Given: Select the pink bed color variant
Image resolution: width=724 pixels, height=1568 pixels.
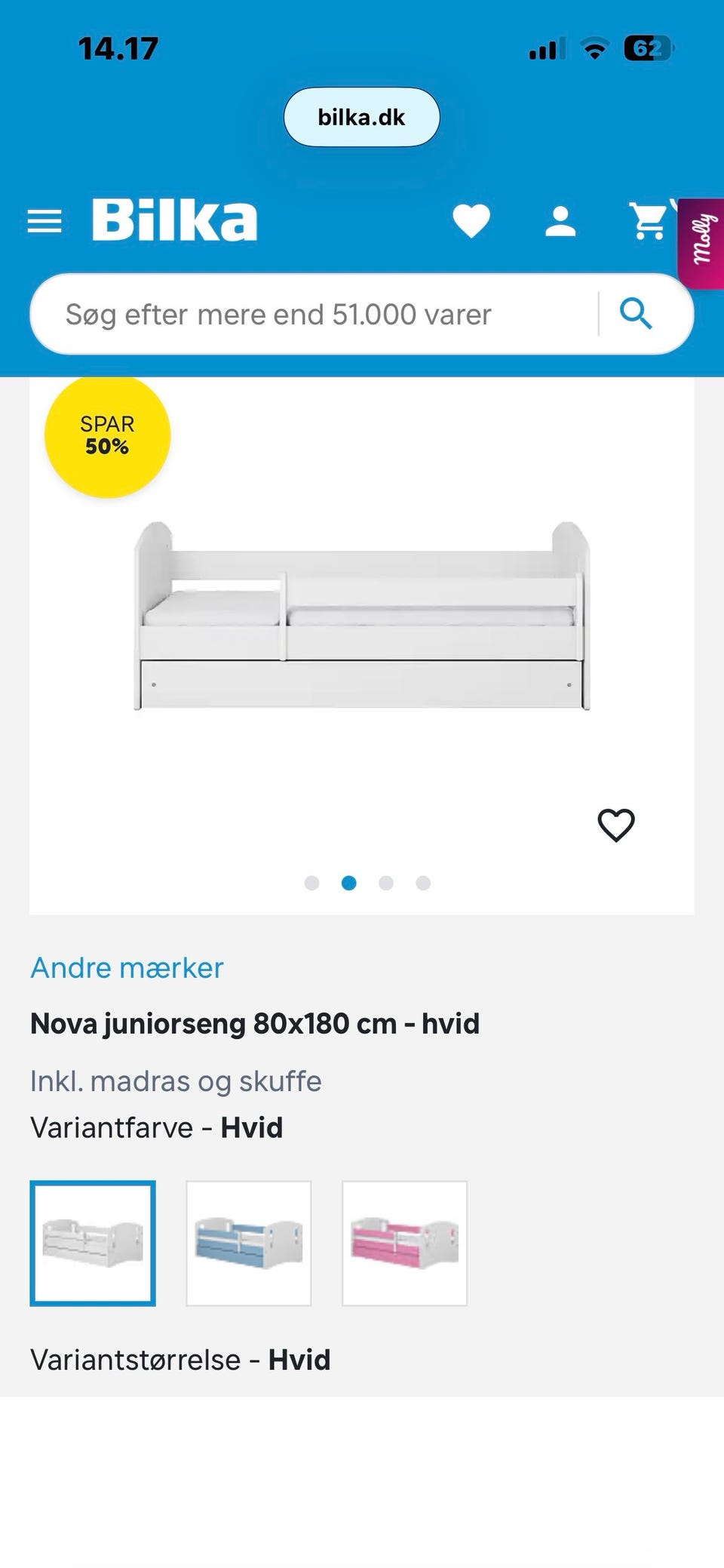Looking at the screenshot, I should pyautogui.click(x=405, y=1243).
